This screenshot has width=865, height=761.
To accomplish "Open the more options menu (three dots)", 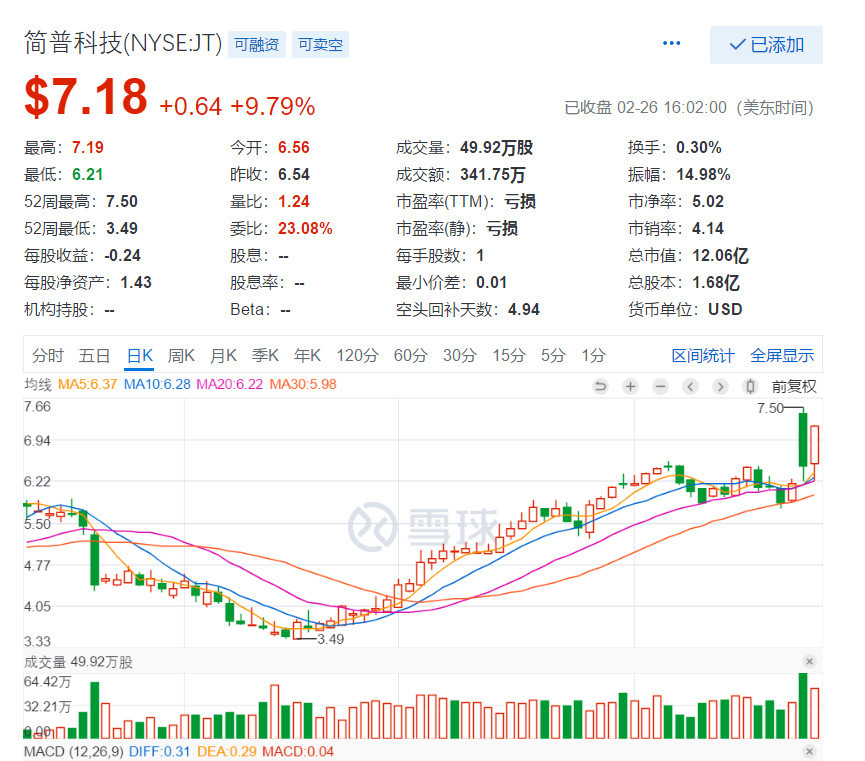I will [671, 42].
